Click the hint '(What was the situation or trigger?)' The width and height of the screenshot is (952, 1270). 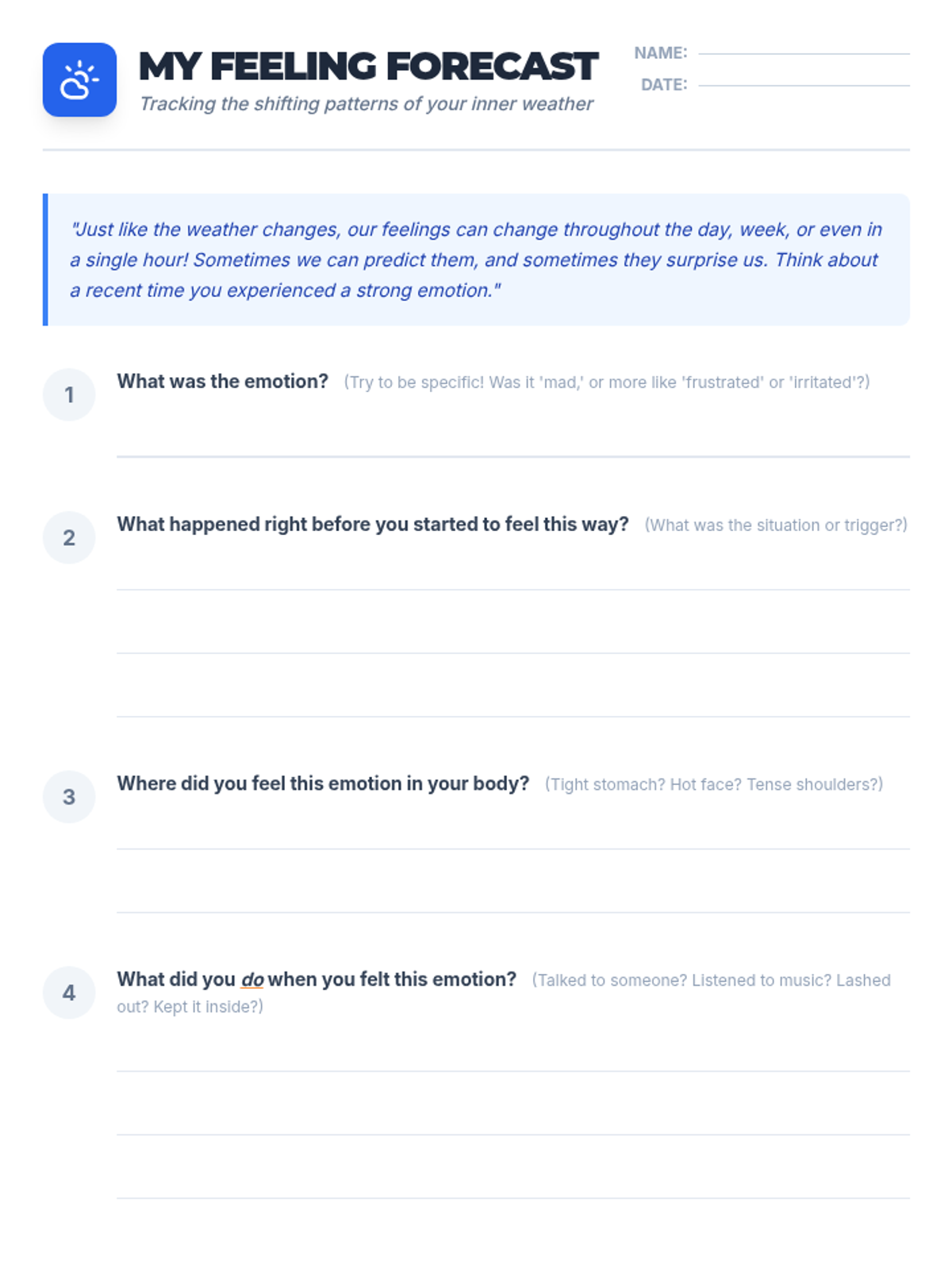click(776, 525)
